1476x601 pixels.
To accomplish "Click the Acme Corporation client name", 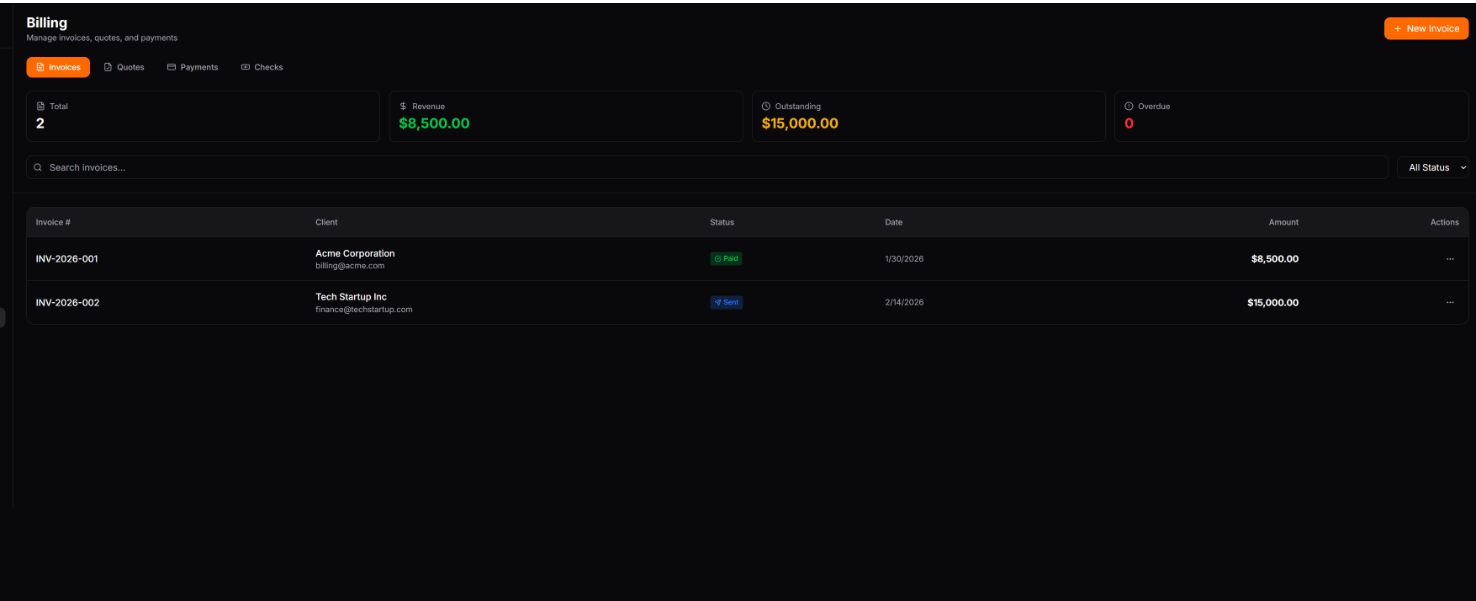I will pos(355,253).
